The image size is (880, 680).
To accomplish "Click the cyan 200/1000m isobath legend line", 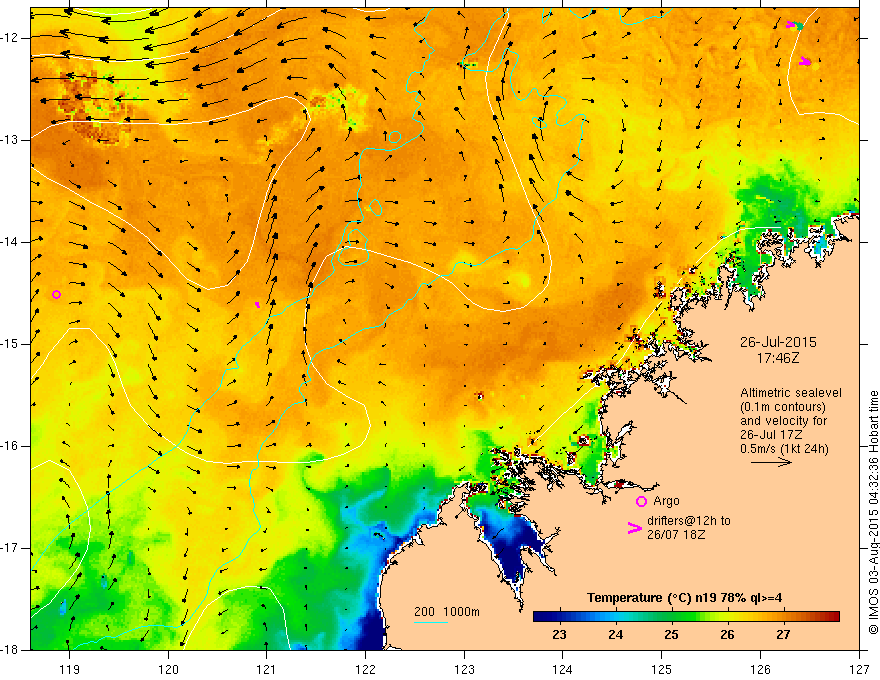I will tap(430, 622).
